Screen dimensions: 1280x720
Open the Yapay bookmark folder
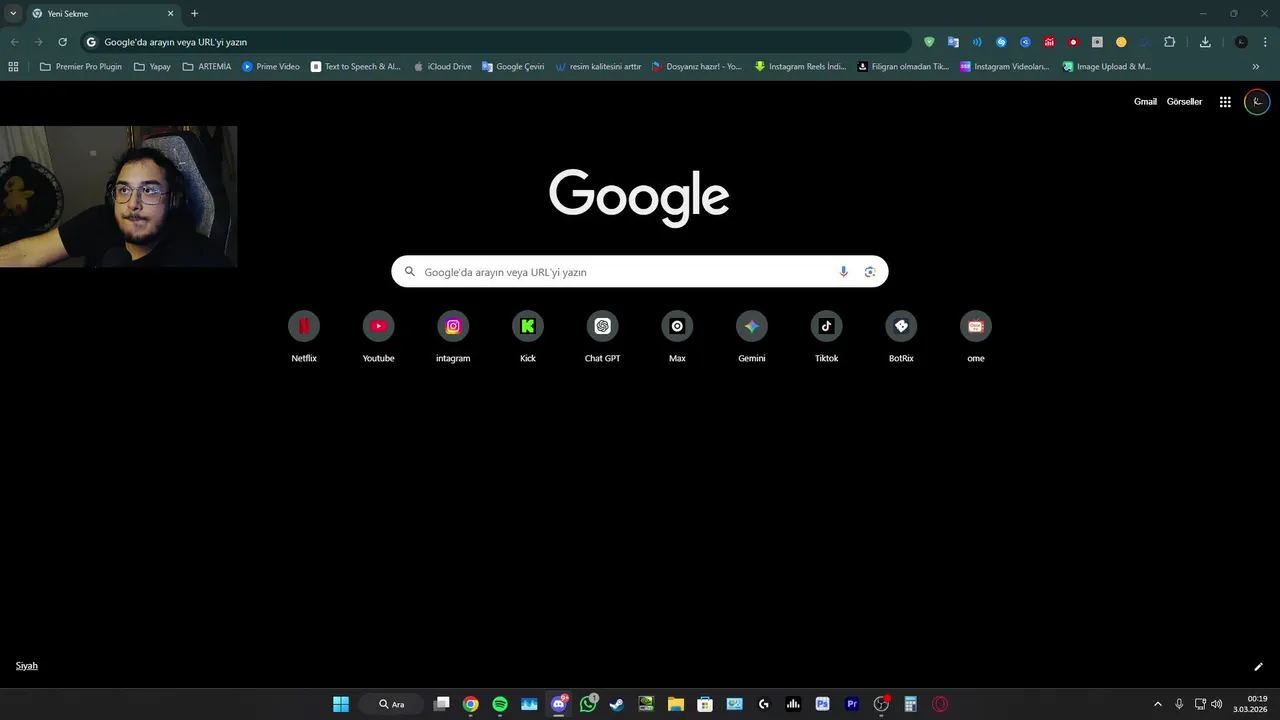pyautogui.click(x=152, y=67)
